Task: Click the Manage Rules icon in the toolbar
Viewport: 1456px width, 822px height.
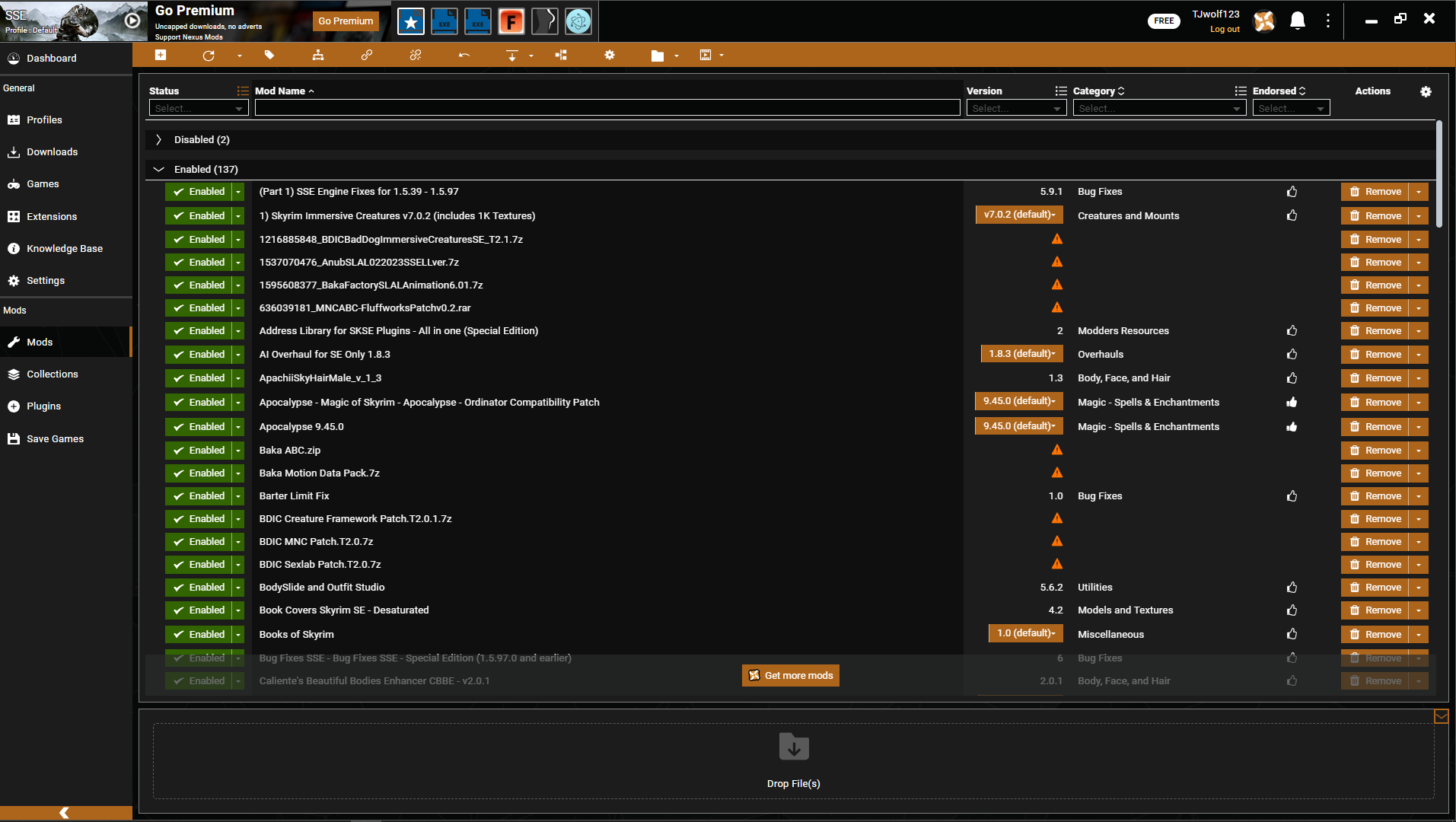Action: [x=561, y=55]
